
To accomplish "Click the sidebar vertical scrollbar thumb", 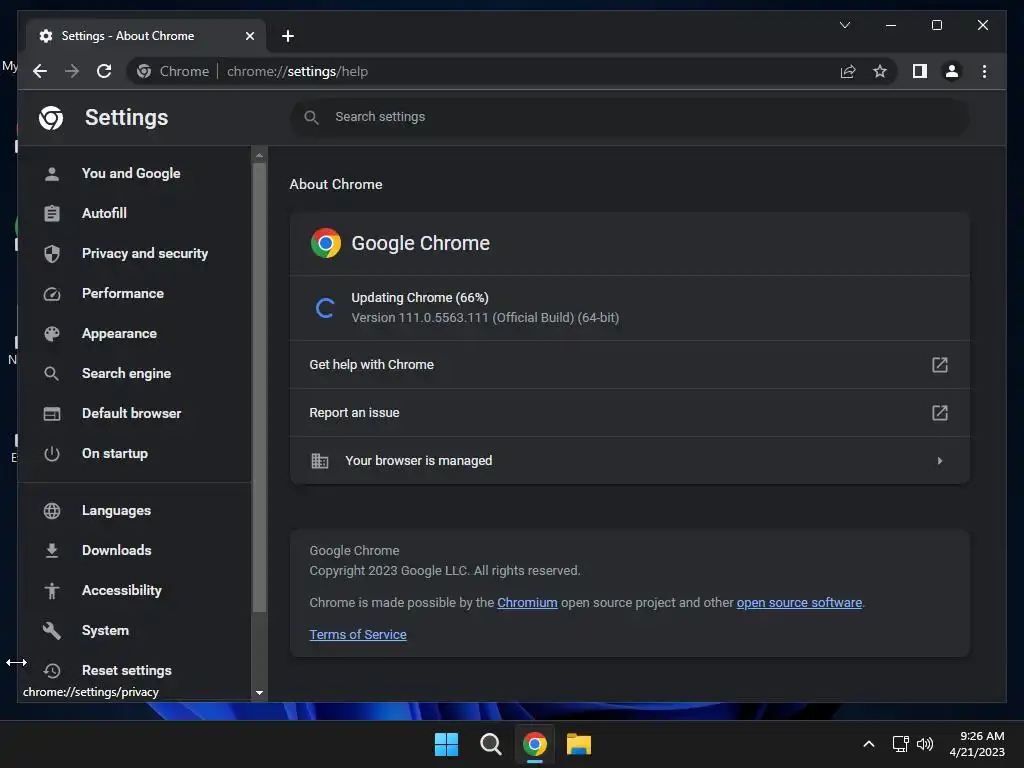I will [259, 387].
